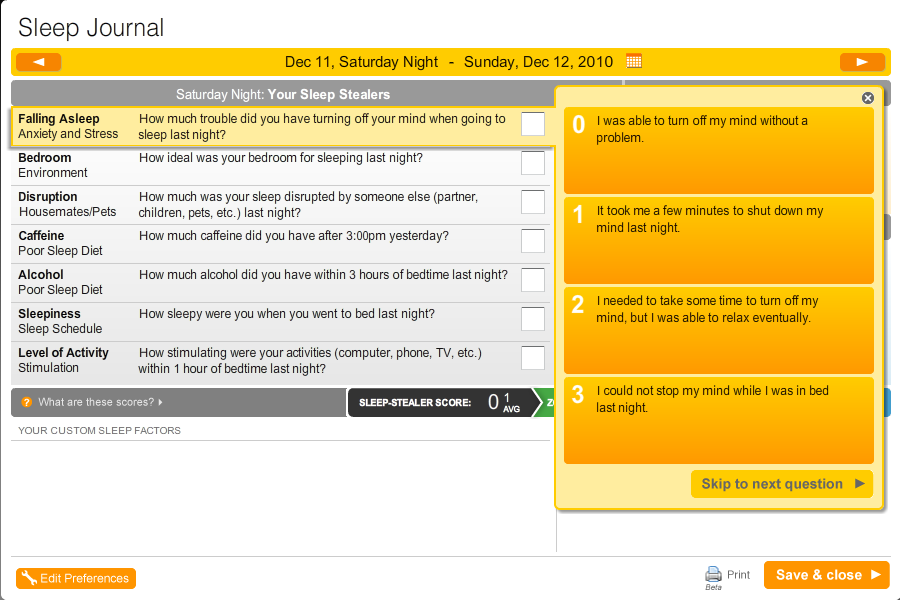Expand 'What are these scores?' explanation
This screenshot has width=900, height=600.
point(100,402)
